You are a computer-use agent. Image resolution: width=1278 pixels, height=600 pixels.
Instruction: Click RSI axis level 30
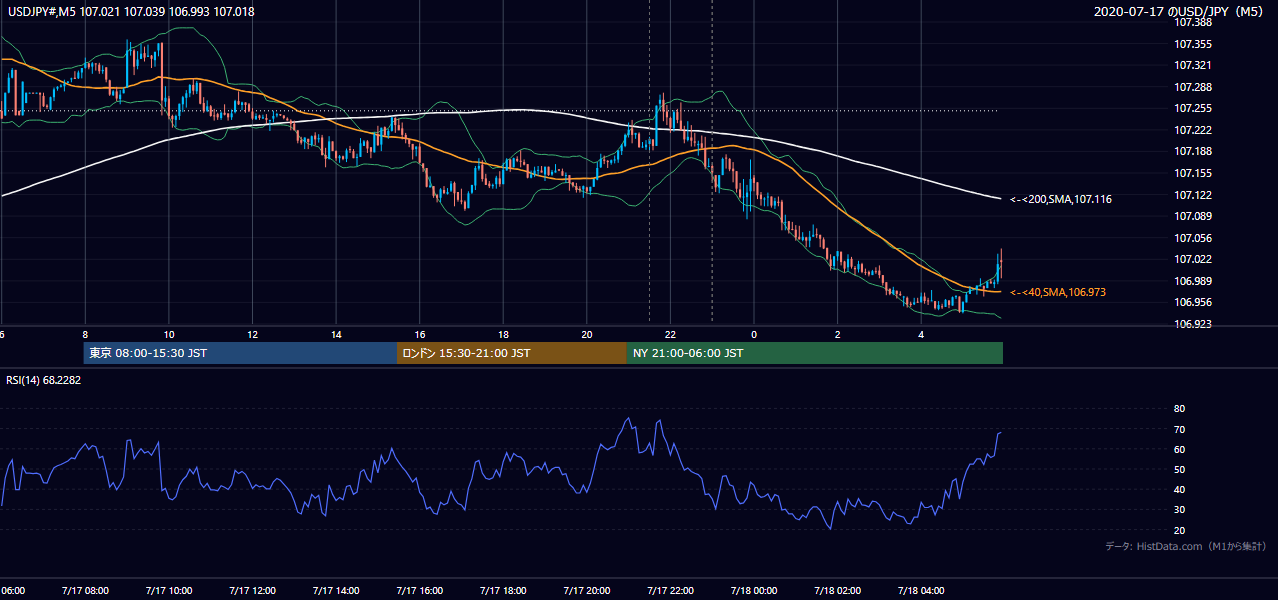tap(1179, 510)
